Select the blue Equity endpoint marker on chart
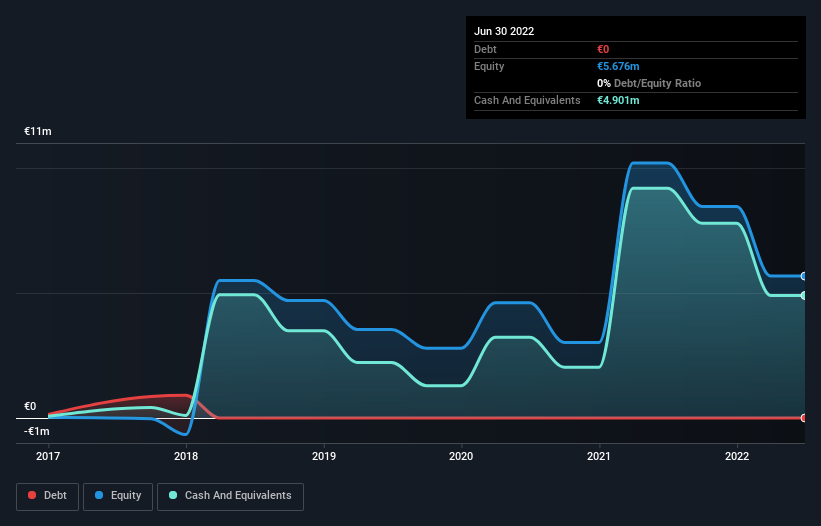Screen dimensions: 821x526 (x=804, y=276)
